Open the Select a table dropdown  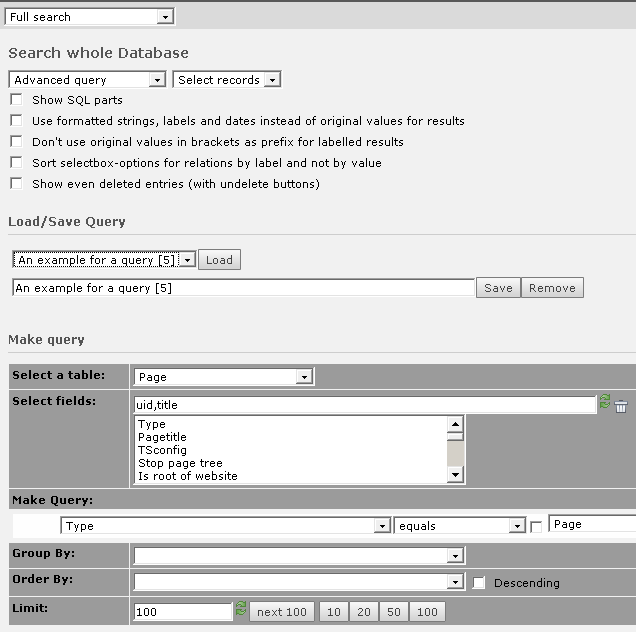point(223,377)
